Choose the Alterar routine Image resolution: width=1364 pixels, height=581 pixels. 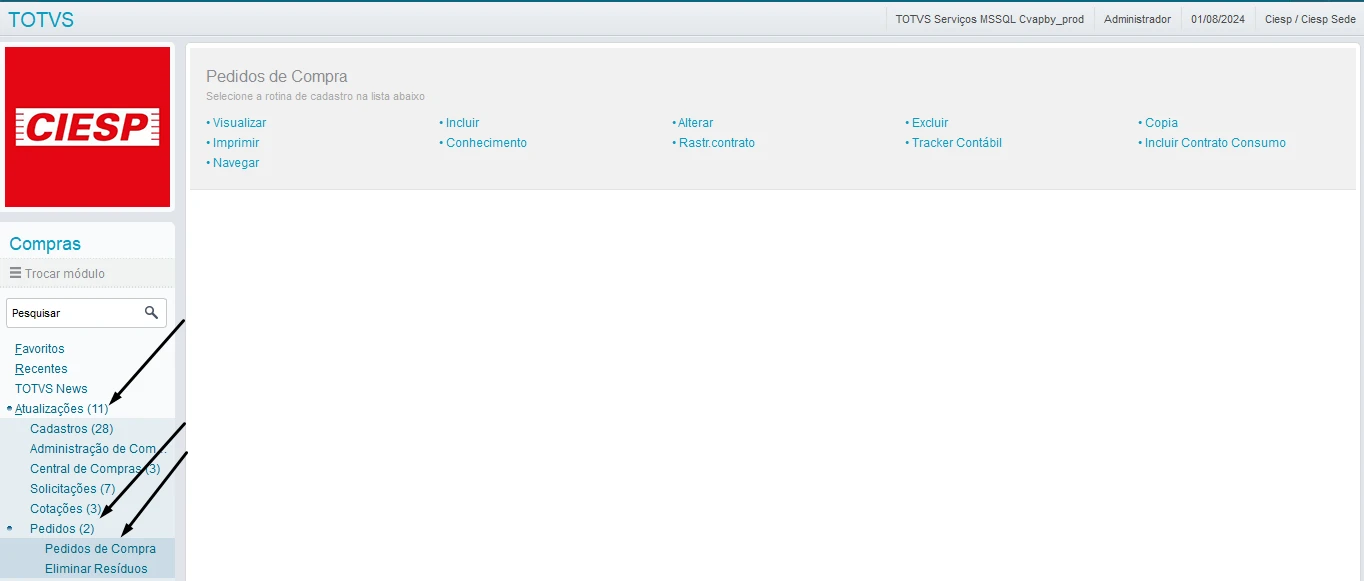695,123
